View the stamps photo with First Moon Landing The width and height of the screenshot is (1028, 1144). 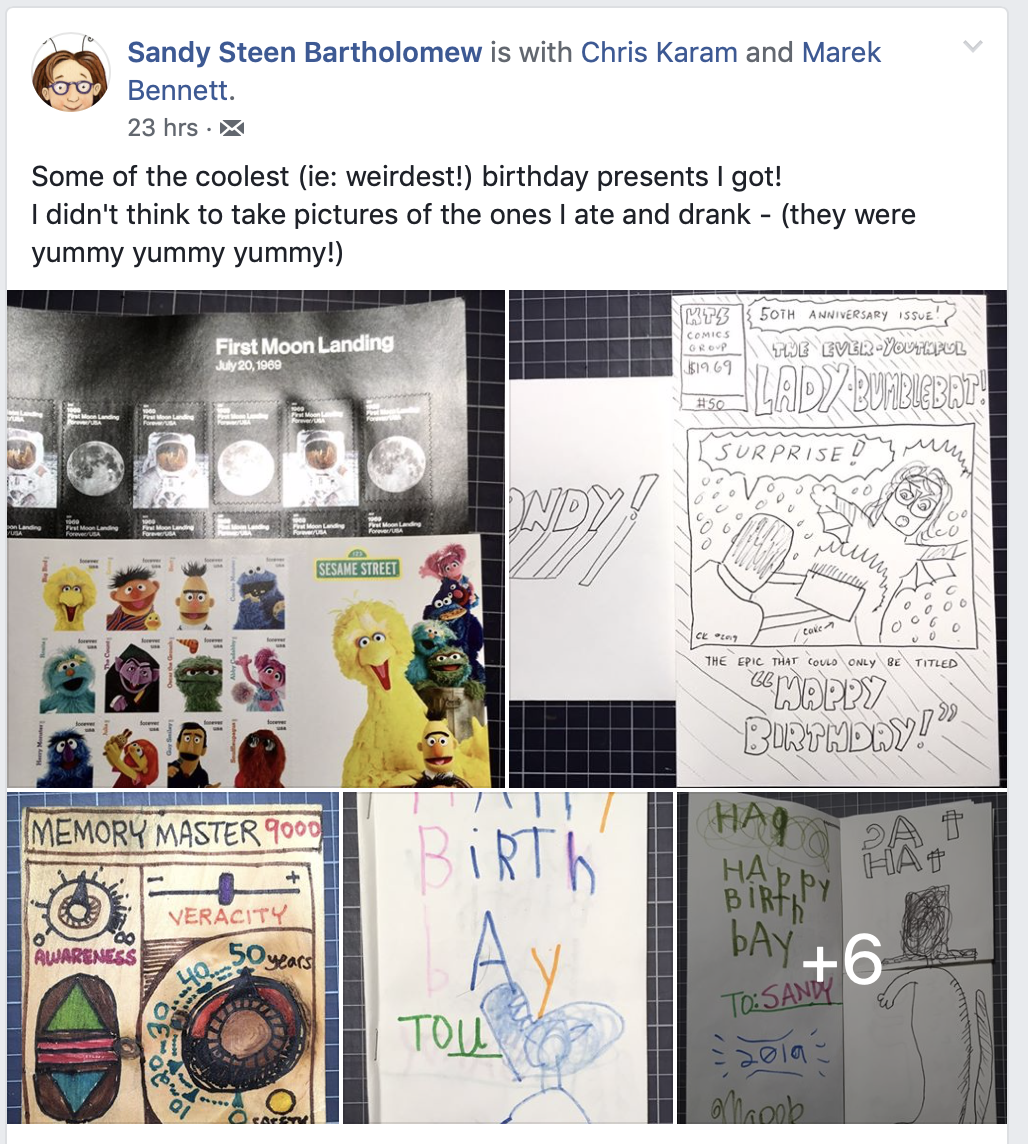(255, 538)
